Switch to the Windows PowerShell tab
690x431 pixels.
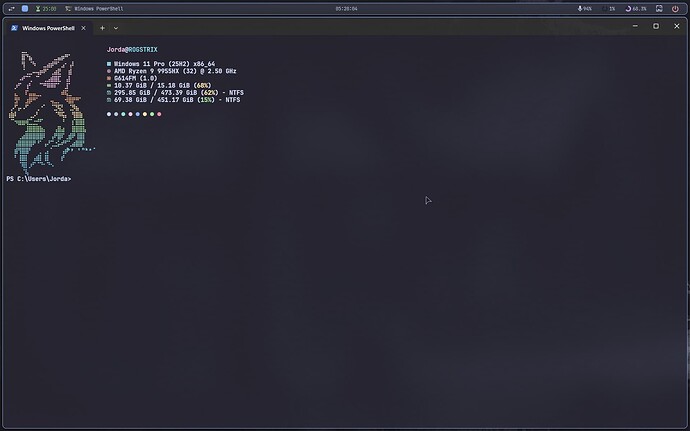pos(50,28)
